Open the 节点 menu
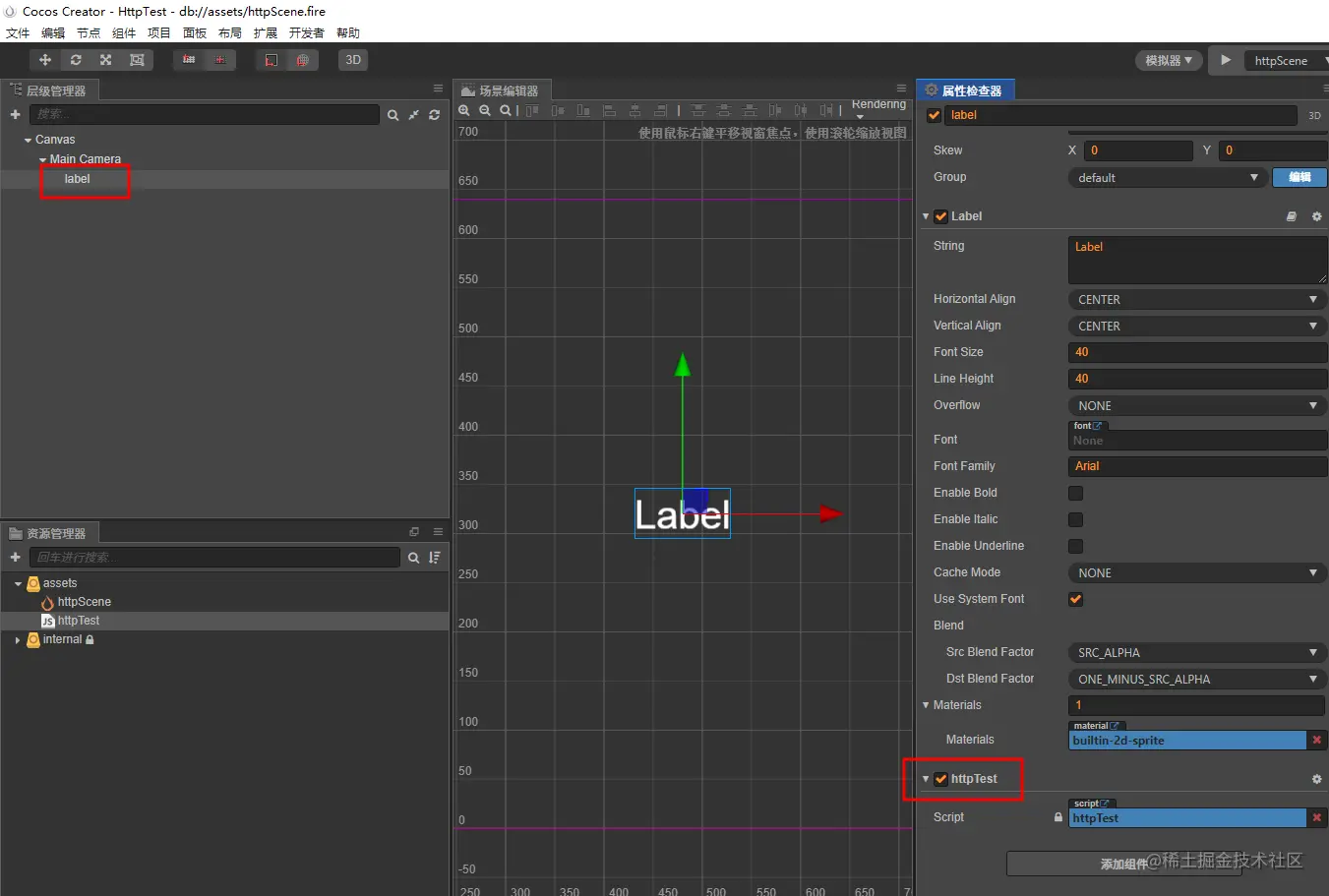The width and height of the screenshot is (1329, 896). point(89,32)
